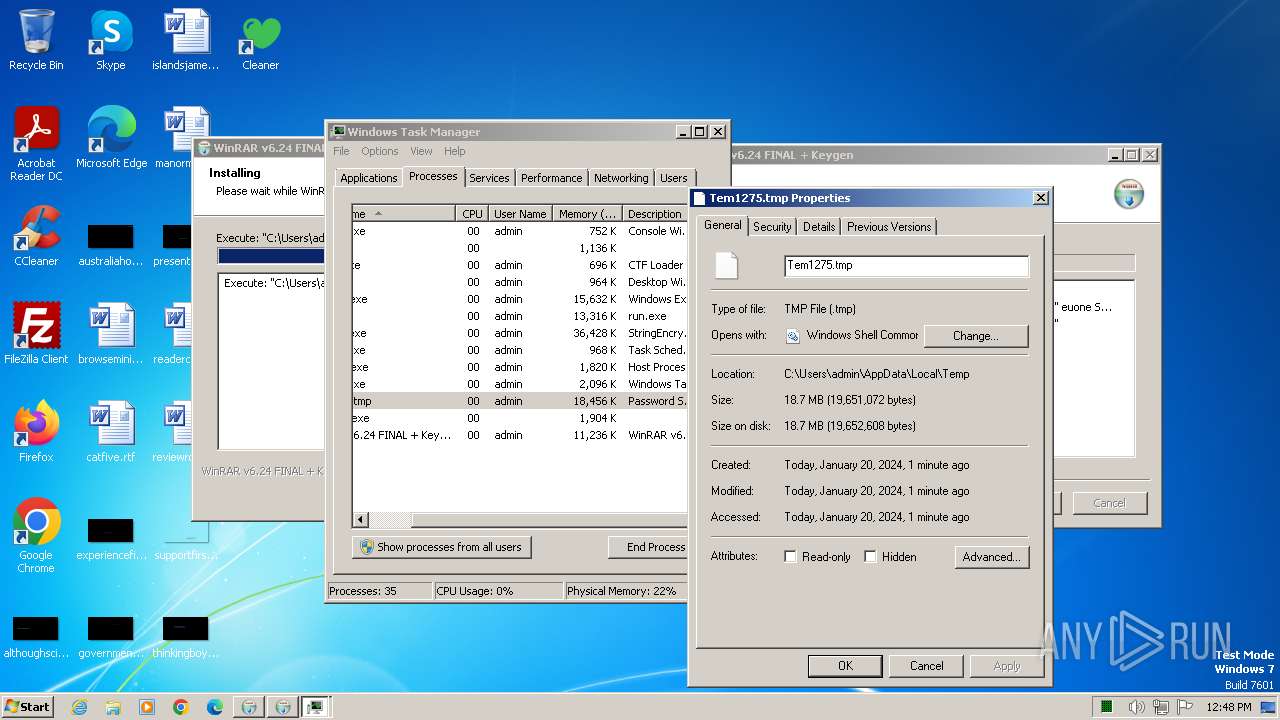Open the governmen desktop file
The image size is (1280, 720).
click(111, 637)
